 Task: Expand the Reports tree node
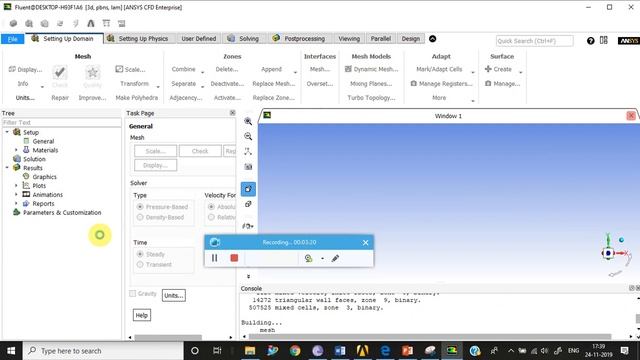(x=16, y=203)
